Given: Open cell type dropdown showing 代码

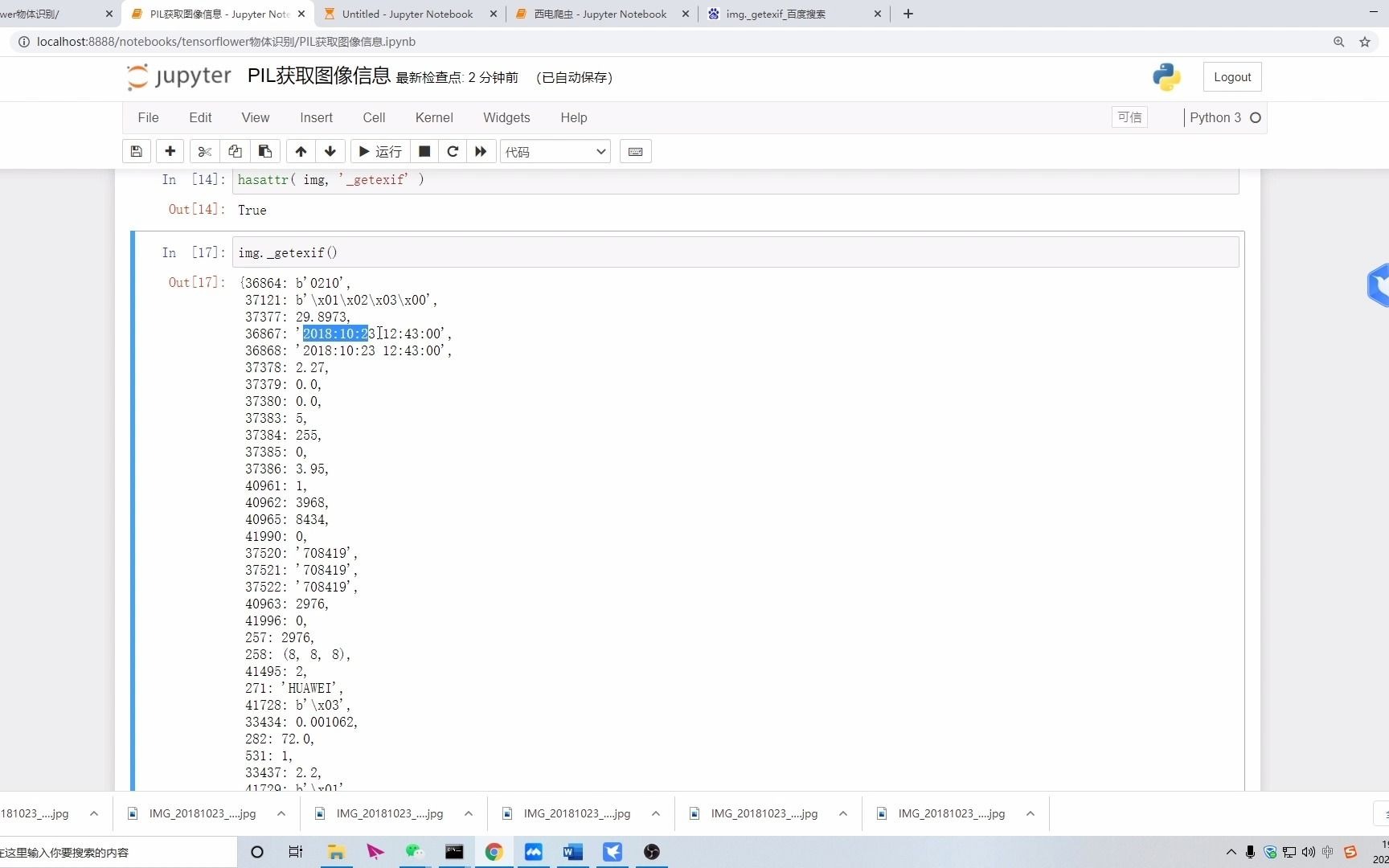Looking at the screenshot, I should coord(555,152).
